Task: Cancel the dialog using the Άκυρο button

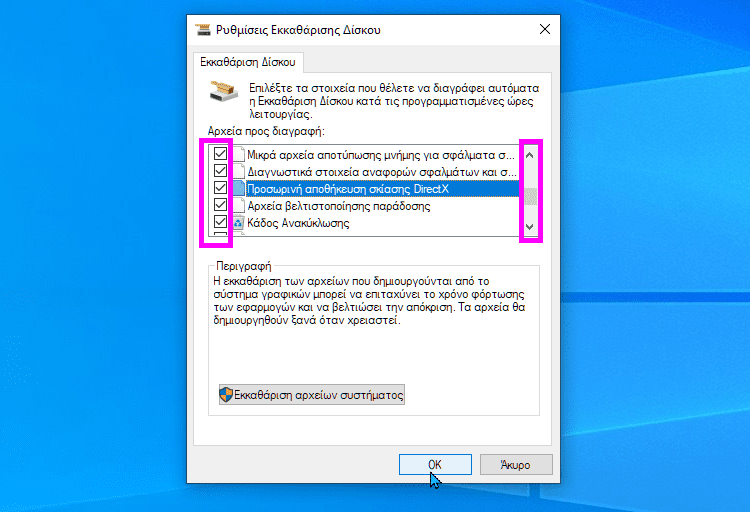Action: click(x=516, y=465)
